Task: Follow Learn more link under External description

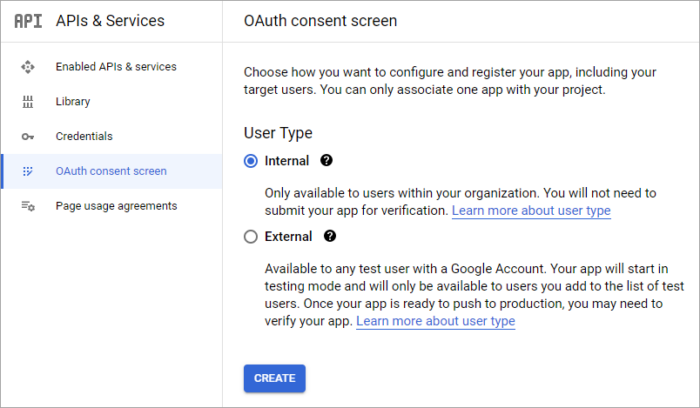Action: point(436,321)
